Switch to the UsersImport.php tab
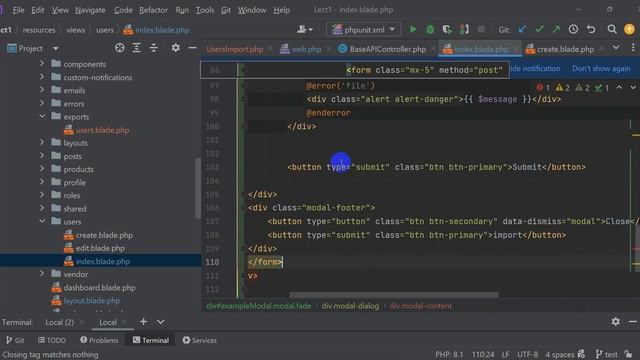This screenshot has height=360, width=640. tap(235, 49)
